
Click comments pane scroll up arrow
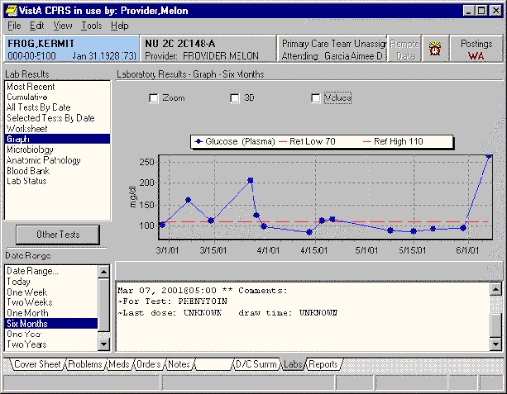(496, 289)
